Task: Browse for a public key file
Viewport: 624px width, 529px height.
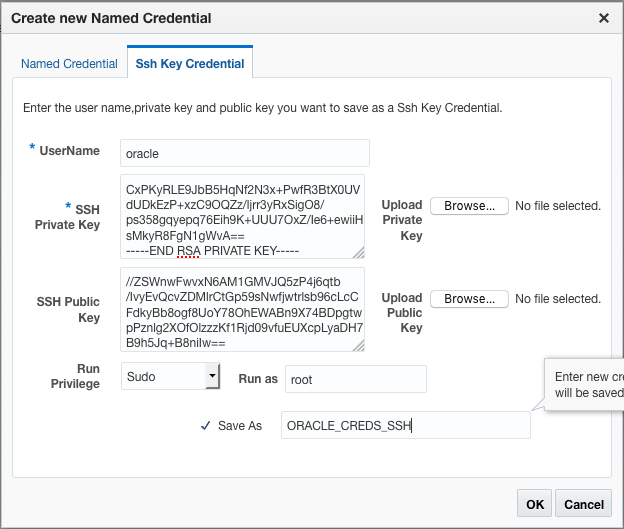Action: coord(469,299)
